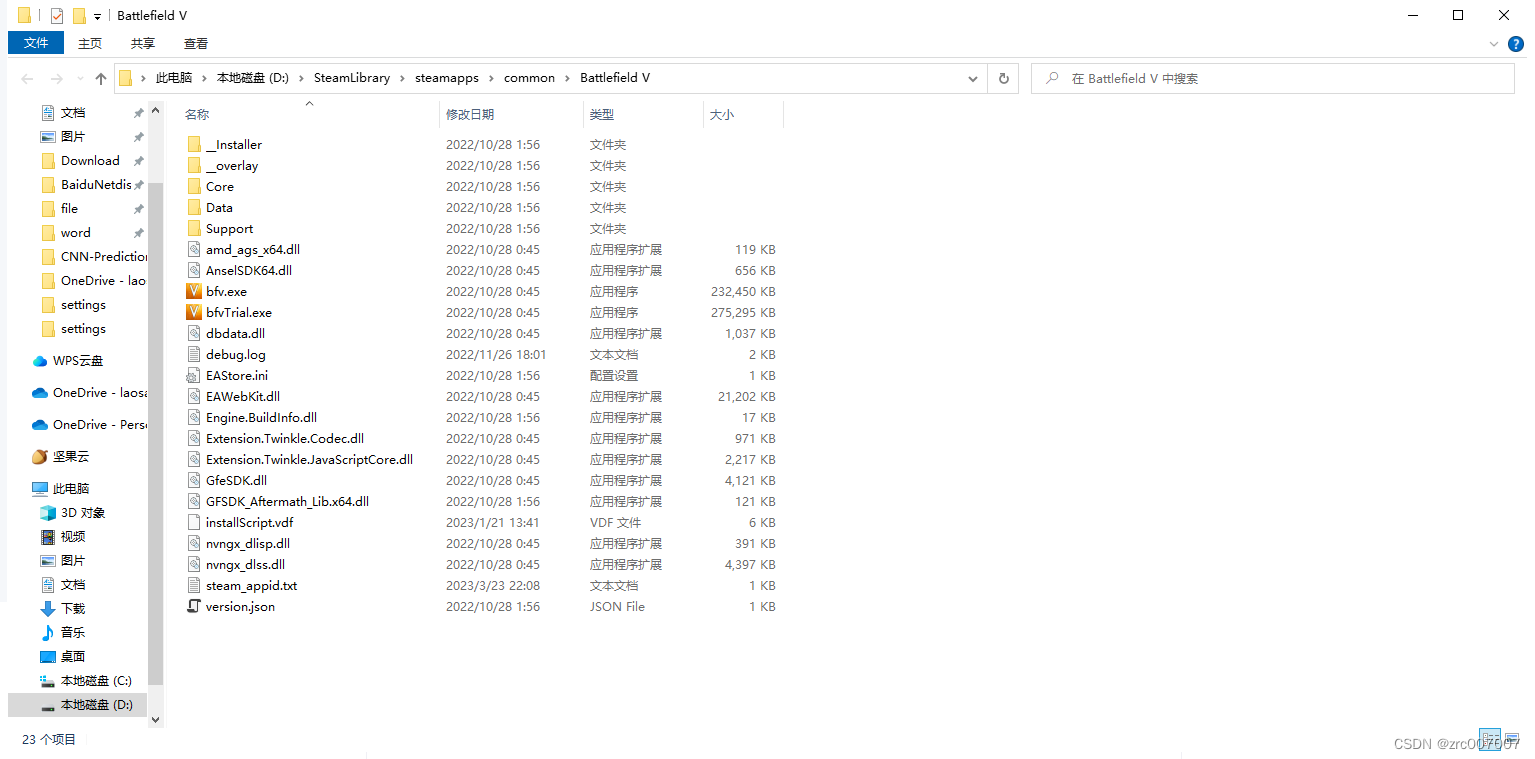
Task: Open bfv.exe by its red application icon
Action: 195,291
